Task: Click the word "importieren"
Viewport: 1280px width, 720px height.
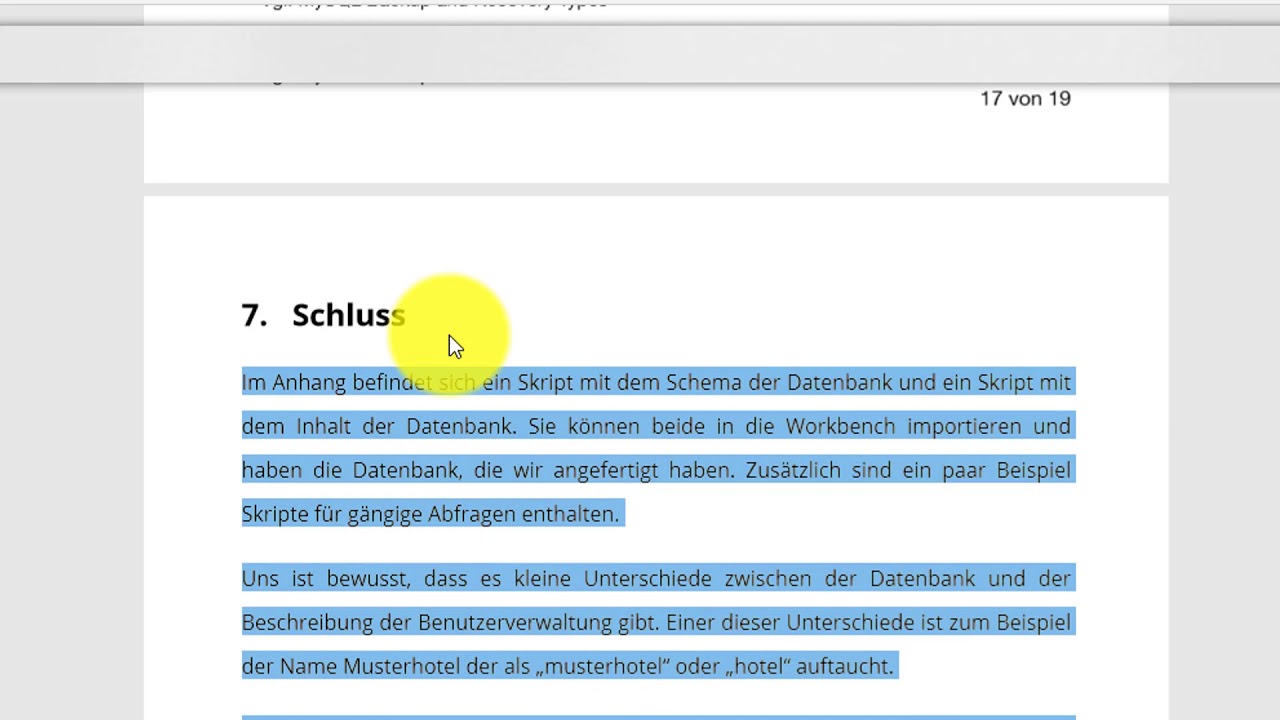Action: [x=964, y=427]
